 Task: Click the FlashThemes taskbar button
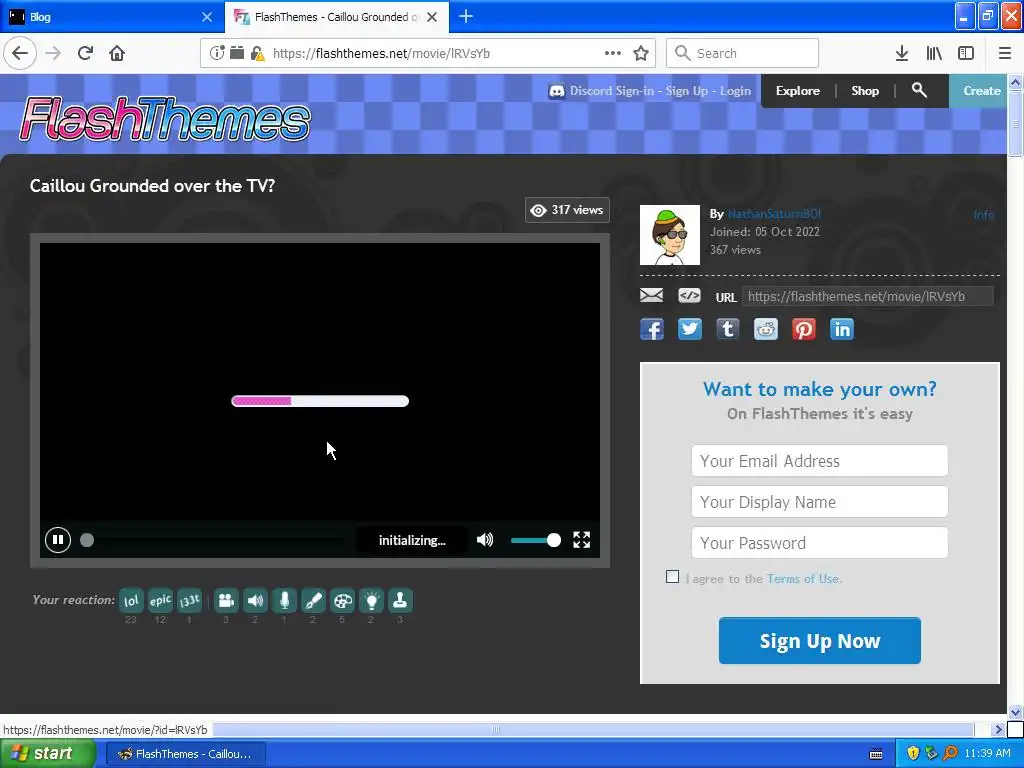(185, 754)
